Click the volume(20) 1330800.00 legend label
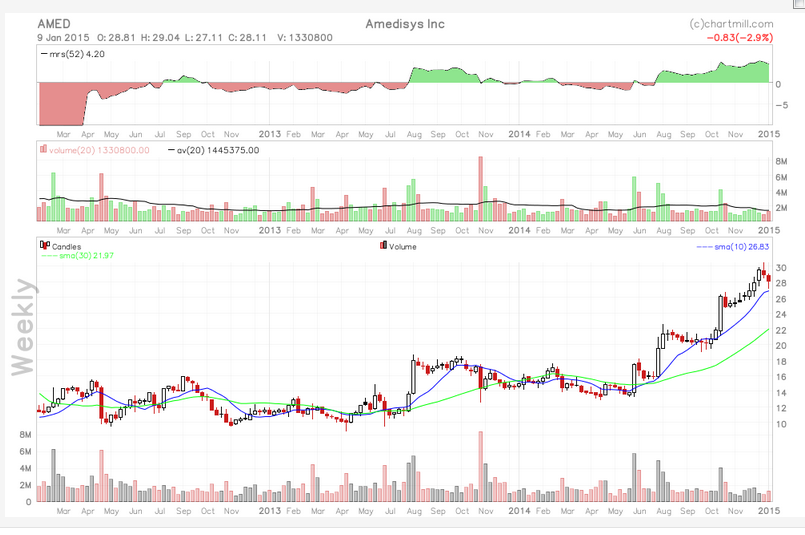Screen dimensions: 805x535 click(100, 150)
